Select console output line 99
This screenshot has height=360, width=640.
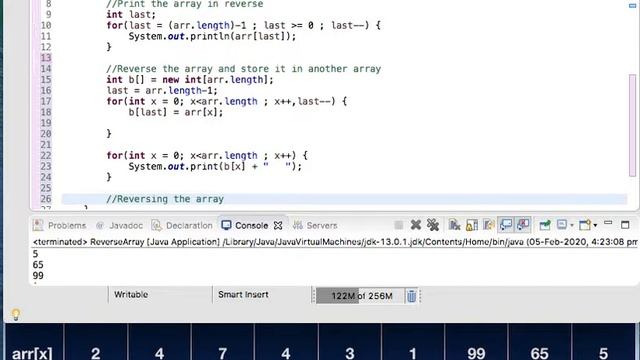click(38, 276)
